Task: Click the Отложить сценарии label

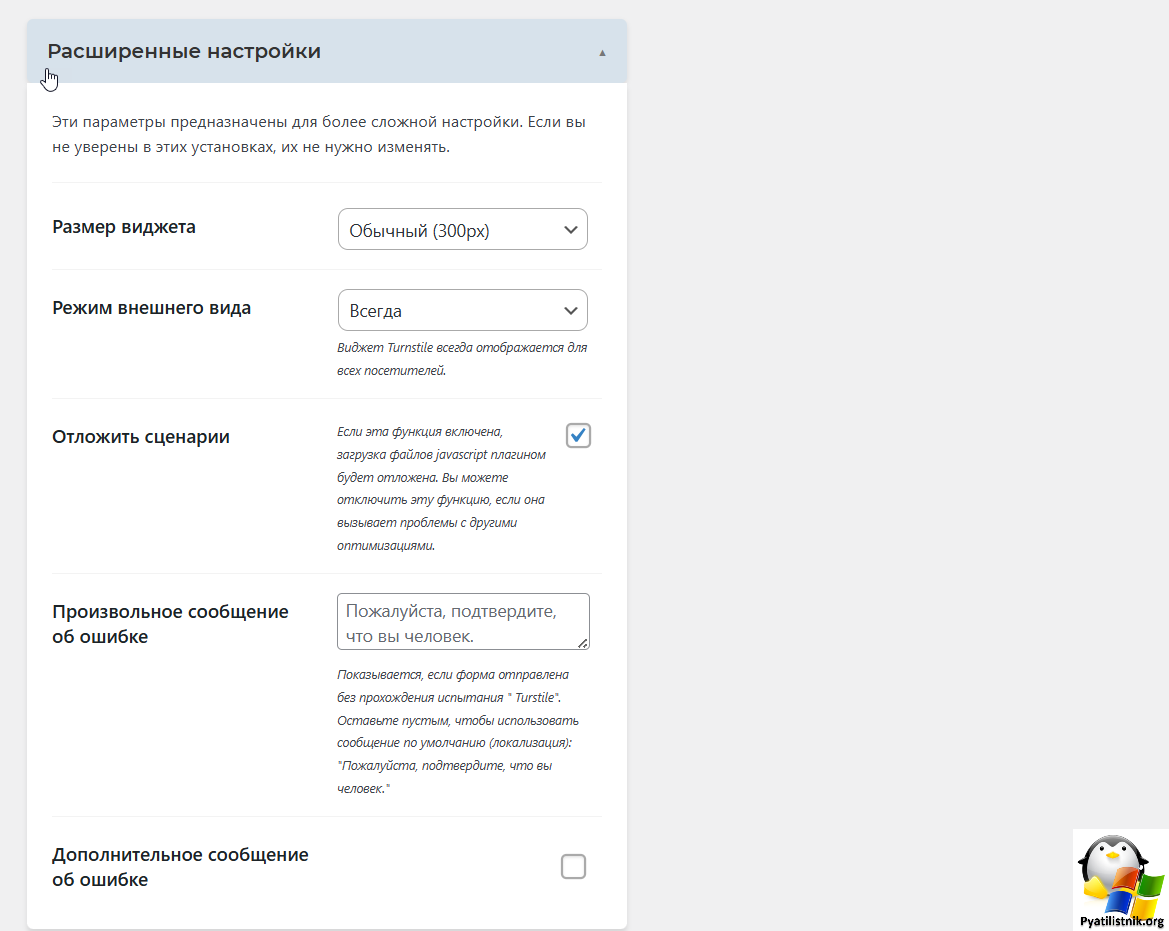Action: [x=141, y=437]
